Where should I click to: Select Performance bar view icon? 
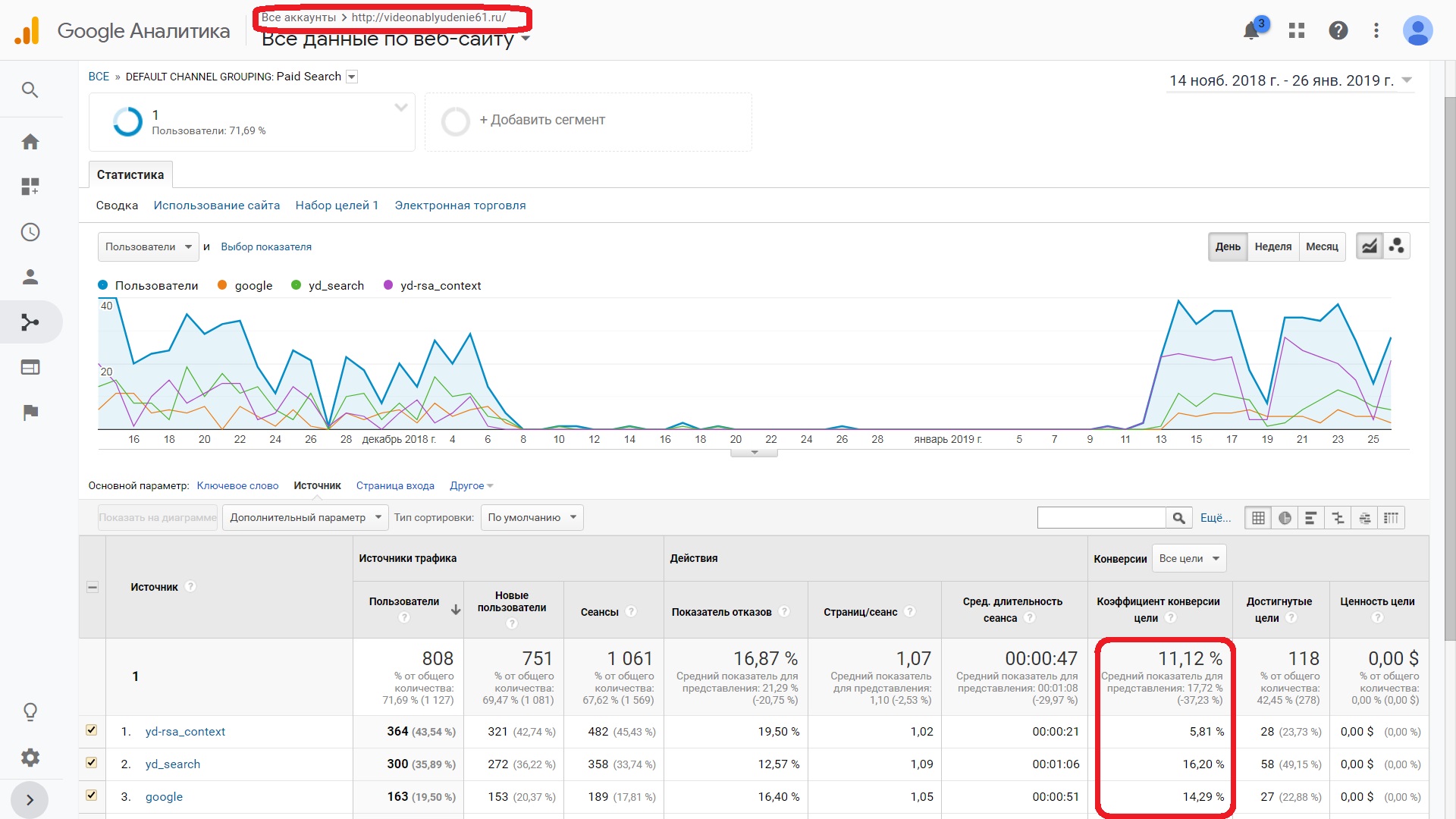1311,518
